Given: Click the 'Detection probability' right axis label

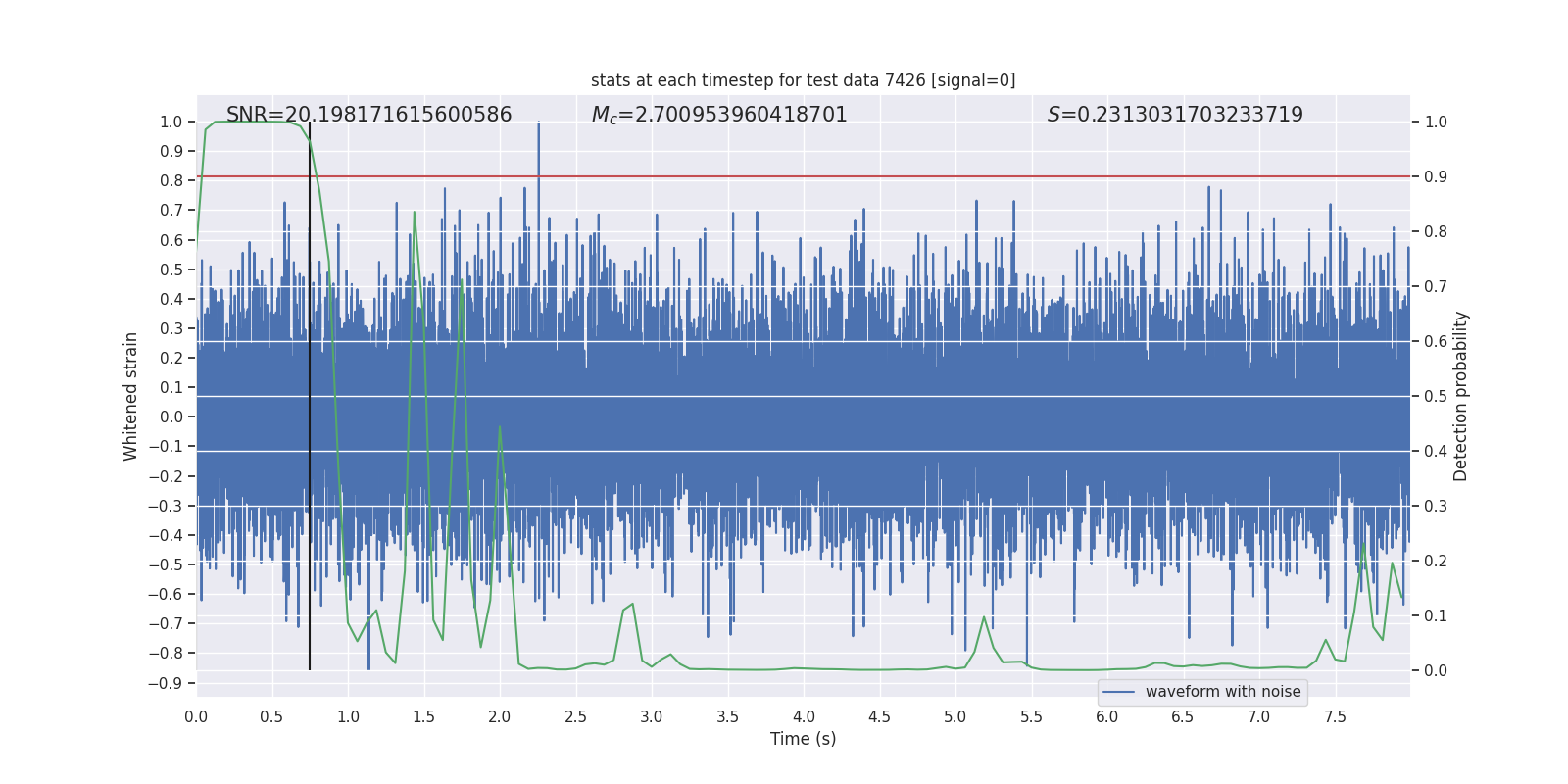Looking at the screenshot, I should point(1460,396).
